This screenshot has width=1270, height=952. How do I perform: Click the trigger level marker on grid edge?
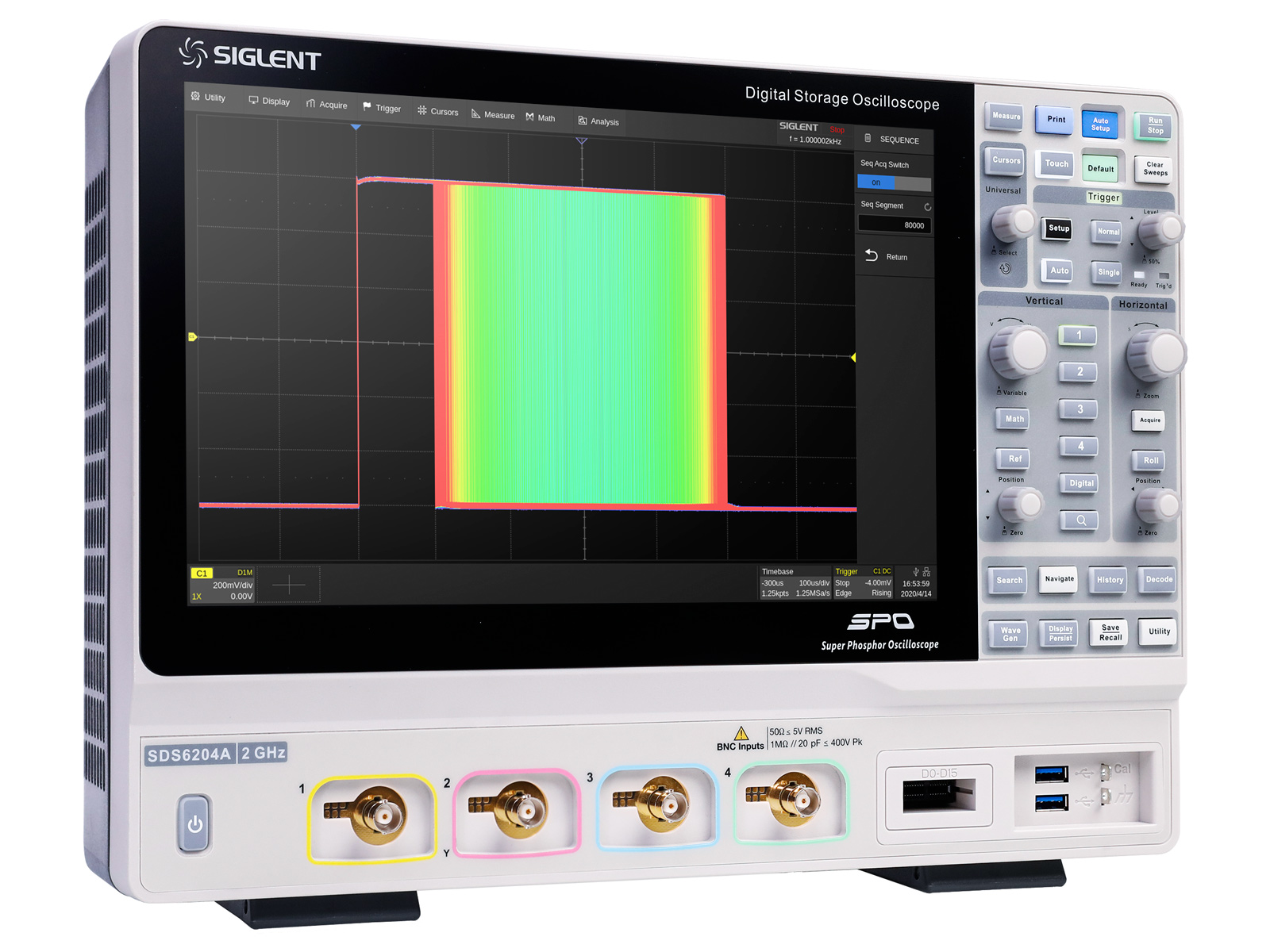pyautogui.click(x=853, y=358)
